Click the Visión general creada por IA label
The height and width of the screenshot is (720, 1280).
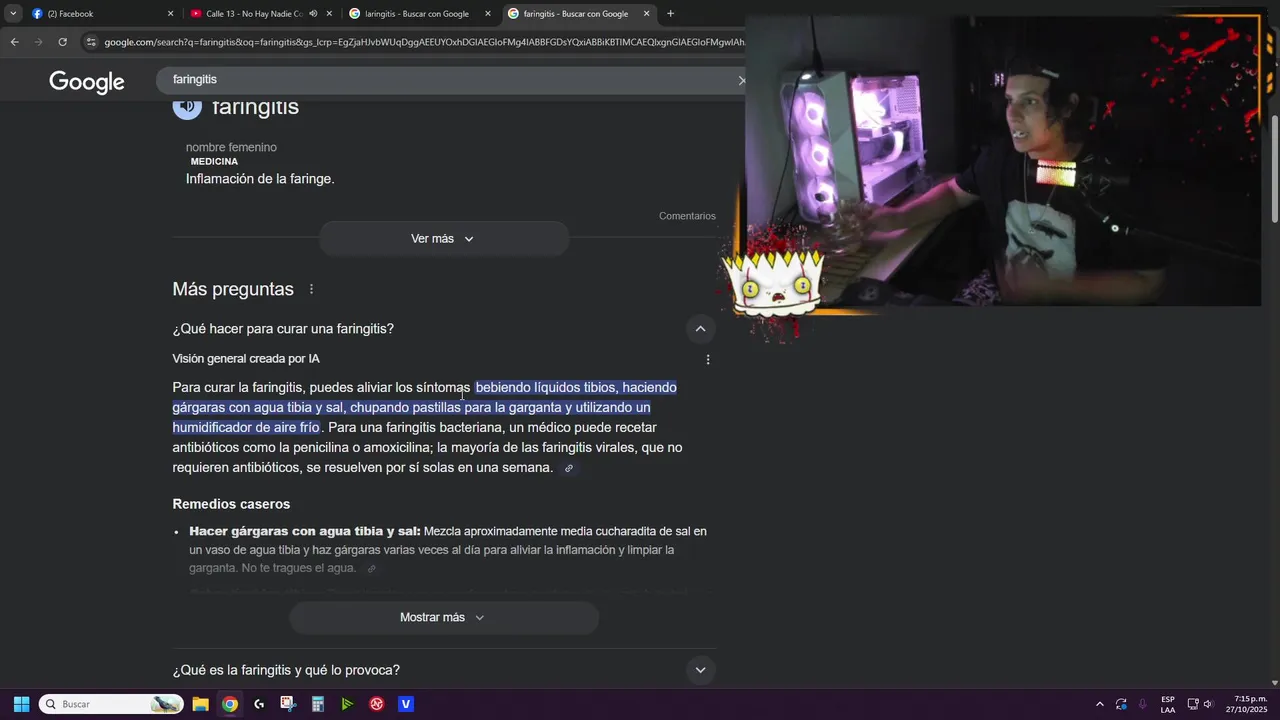pyautogui.click(x=246, y=359)
